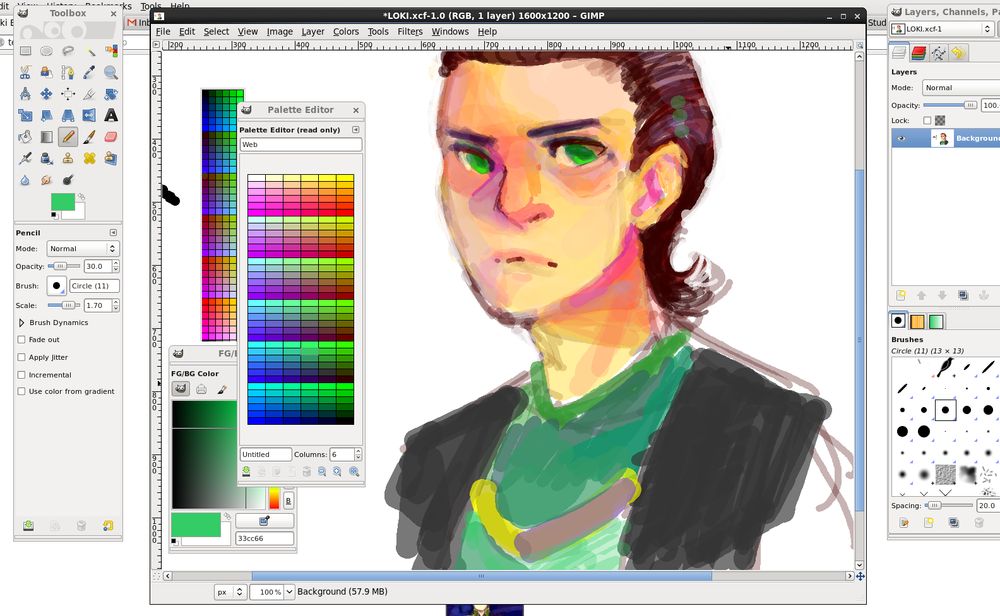The height and width of the screenshot is (616, 1000).
Task: Switch to the Undo History tab
Action: 959,53
